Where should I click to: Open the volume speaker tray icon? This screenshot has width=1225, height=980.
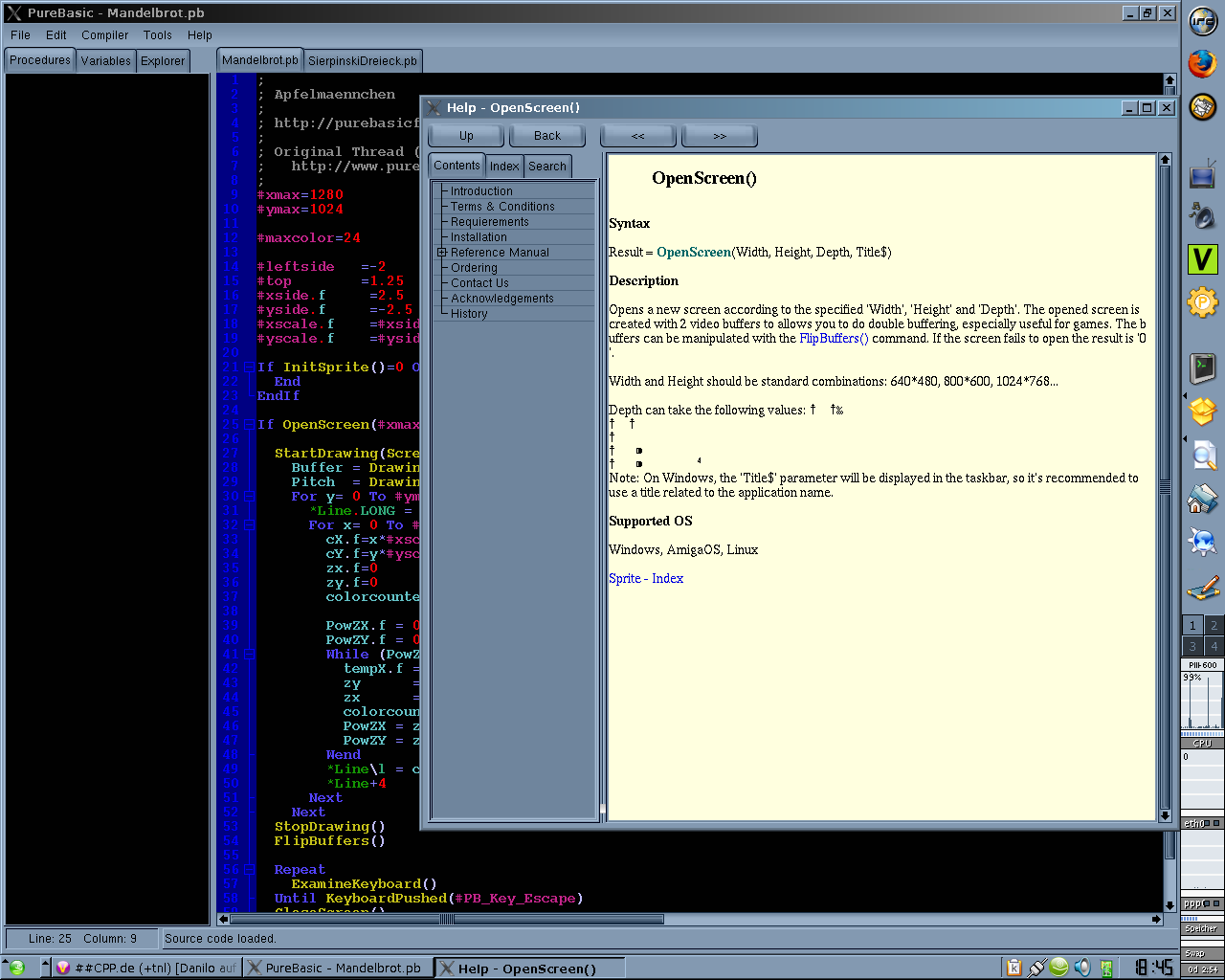pos(1082,968)
